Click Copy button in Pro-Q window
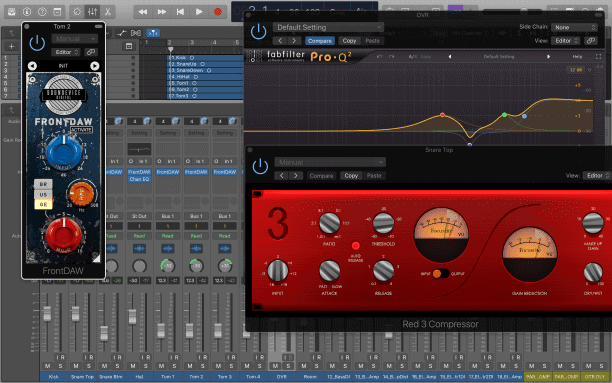Image resolution: width=612 pixels, height=383 pixels. pyautogui.click(x=349, y=41)
